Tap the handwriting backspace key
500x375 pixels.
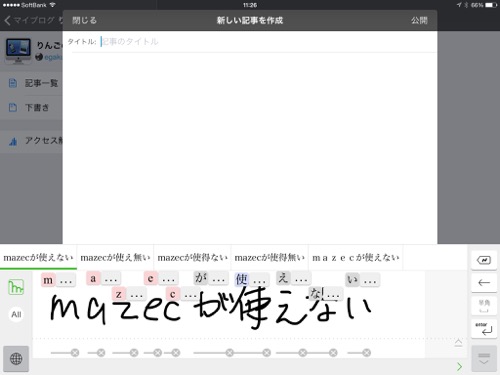[484, 260]
